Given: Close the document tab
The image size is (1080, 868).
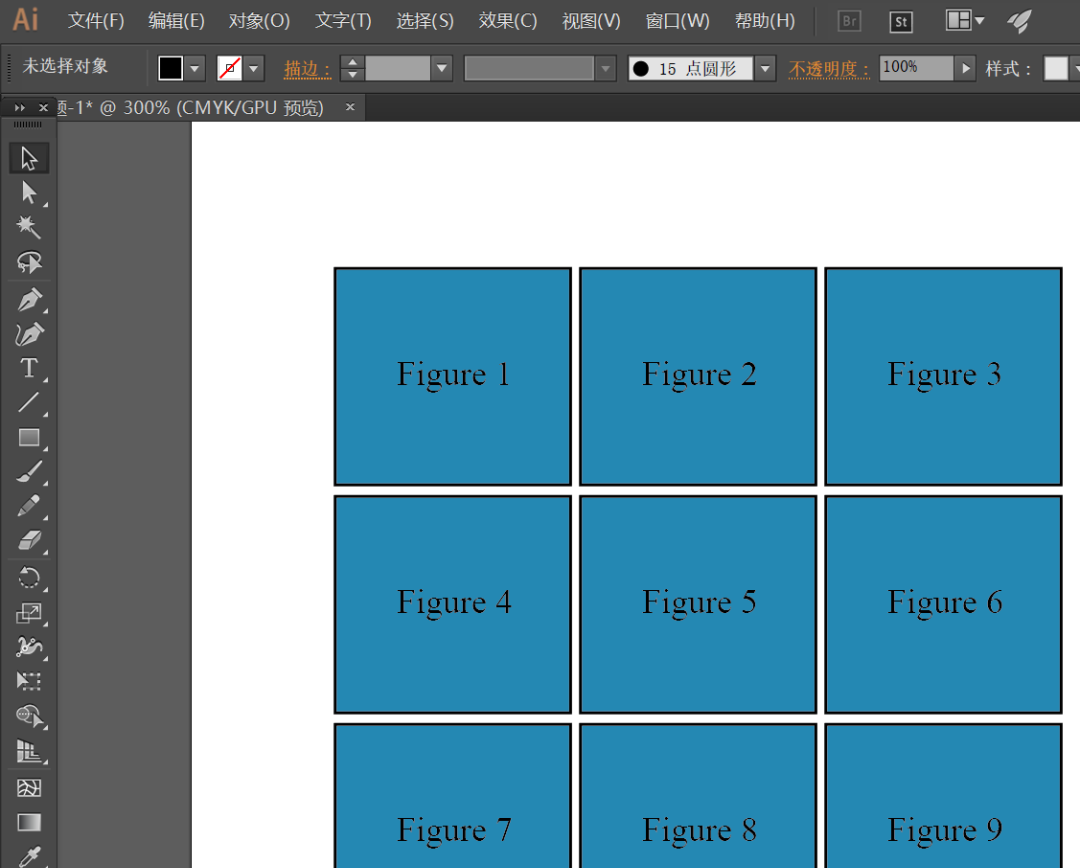Looking at the screenshot, I should coord(350,107).
